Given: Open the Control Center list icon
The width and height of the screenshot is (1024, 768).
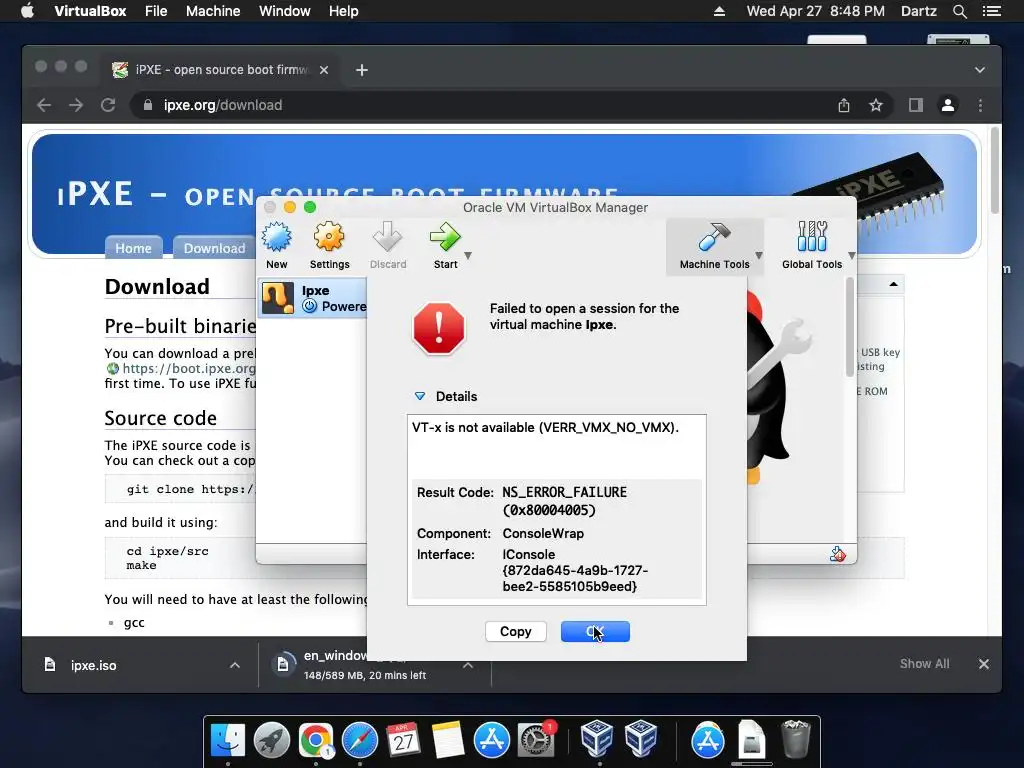Looking at the screenshot, I should (x=991, y=11).
